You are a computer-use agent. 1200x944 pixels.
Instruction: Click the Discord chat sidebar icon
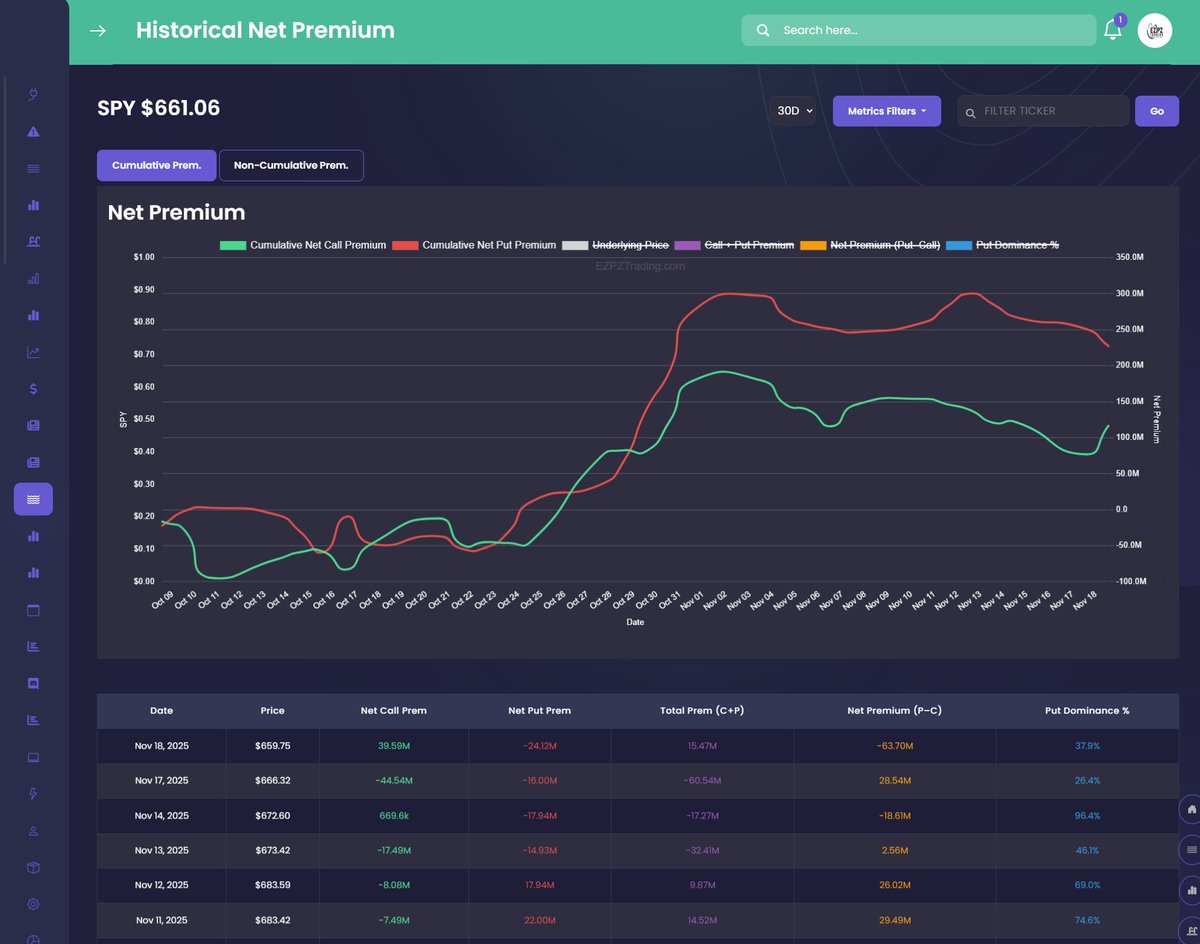tap(33, 683)
